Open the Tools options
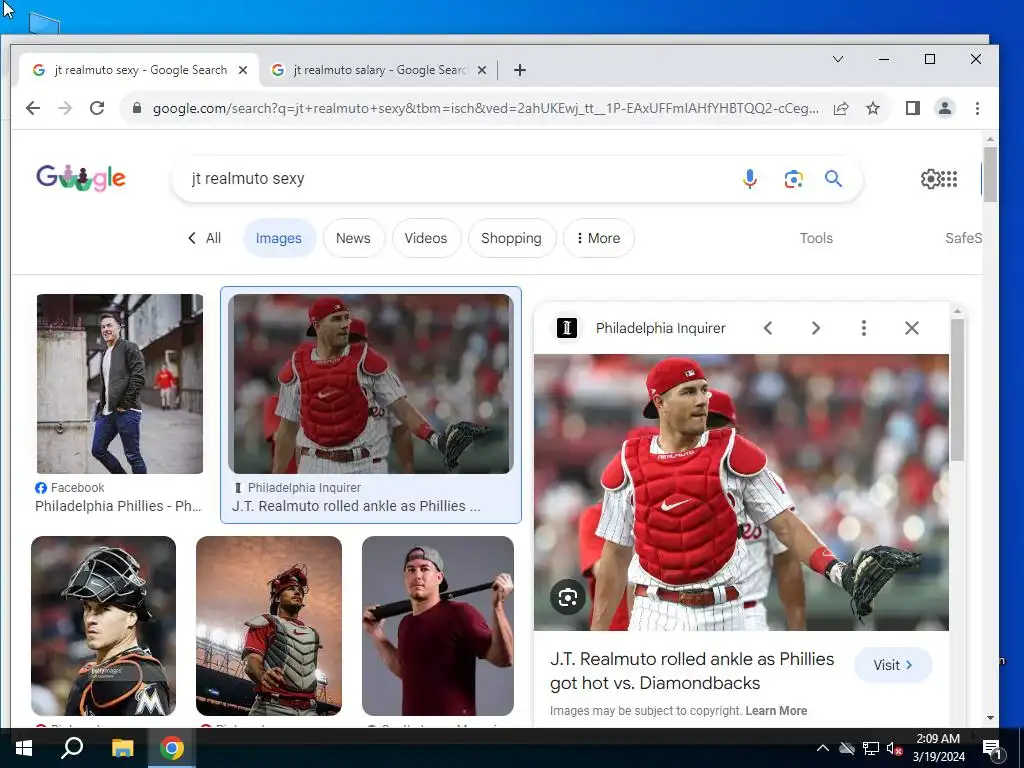Image resolution: width=1024 pixels, height=768 pixels. point(816,238)
